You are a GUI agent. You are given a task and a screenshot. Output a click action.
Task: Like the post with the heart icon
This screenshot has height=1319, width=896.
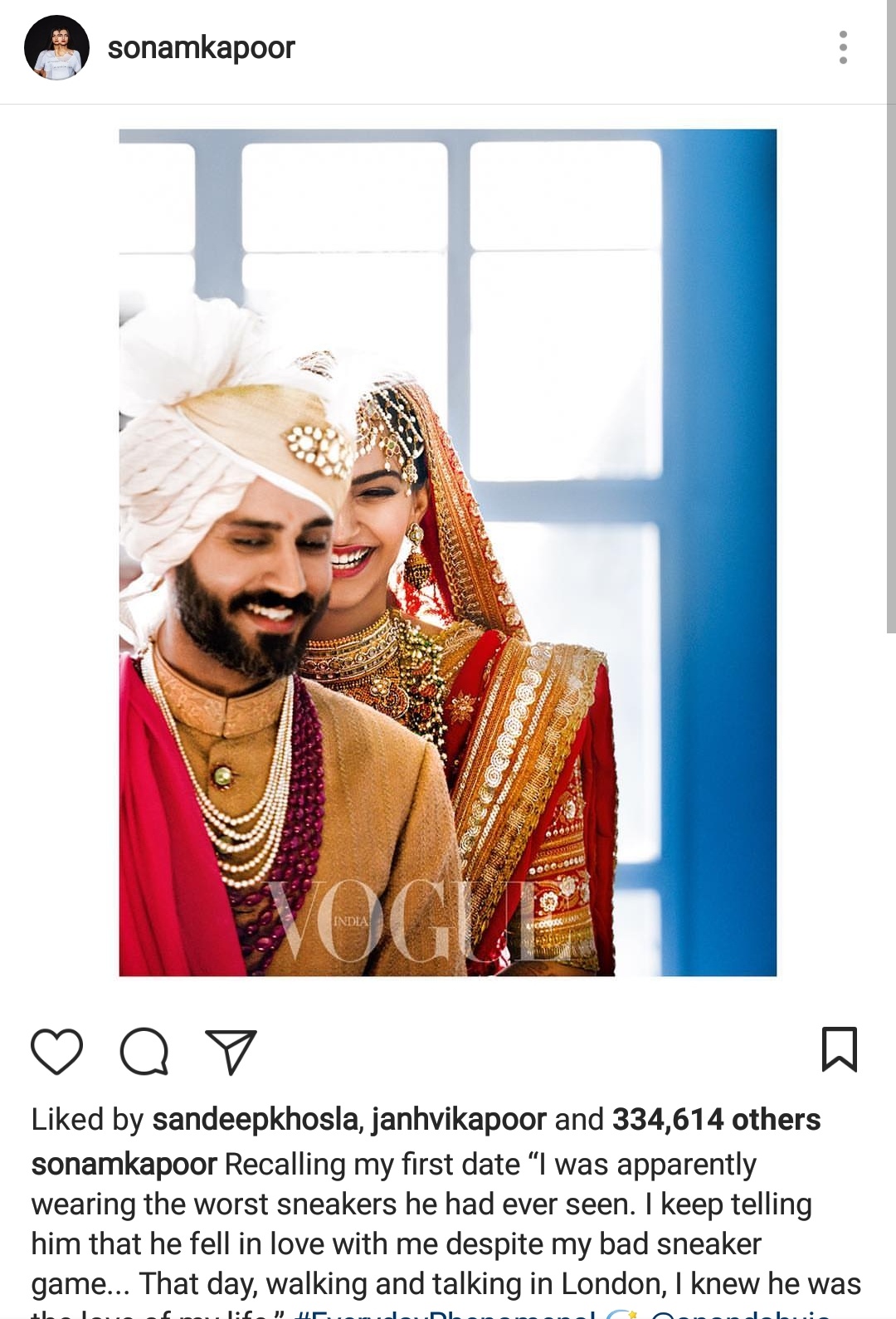(56, 1051)
